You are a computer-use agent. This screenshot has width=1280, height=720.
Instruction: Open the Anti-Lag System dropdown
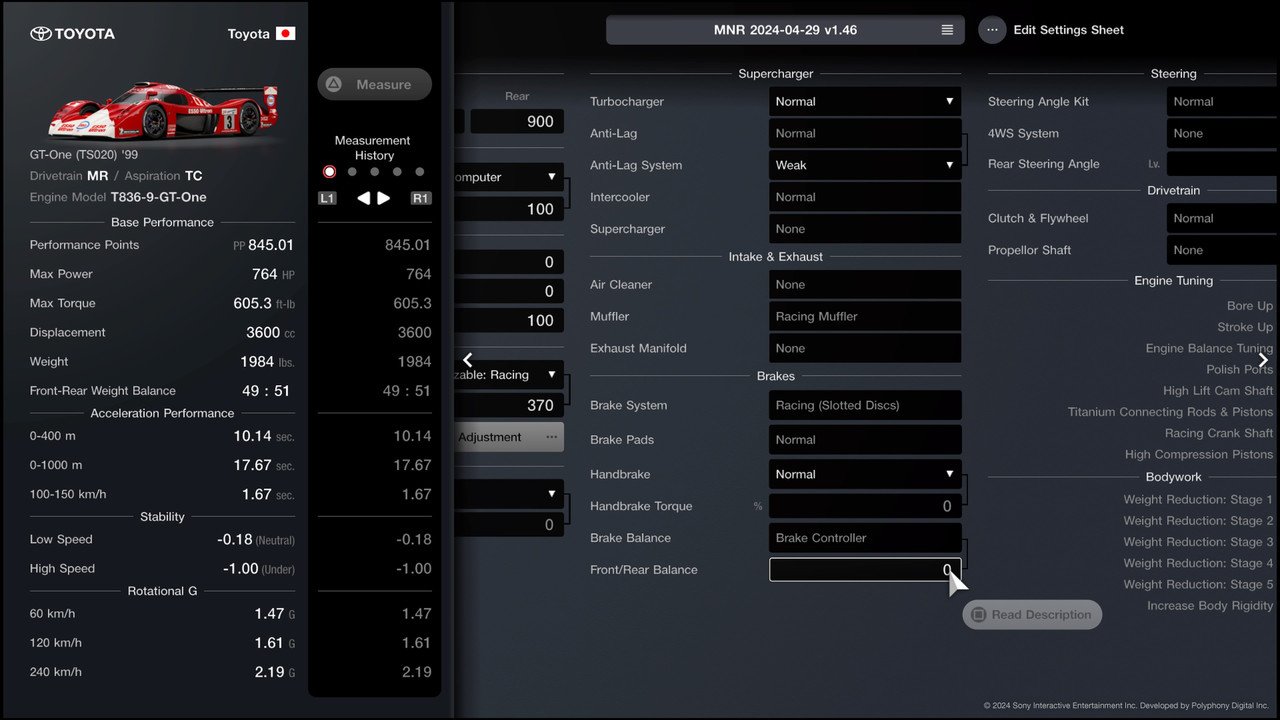(865, 165)
